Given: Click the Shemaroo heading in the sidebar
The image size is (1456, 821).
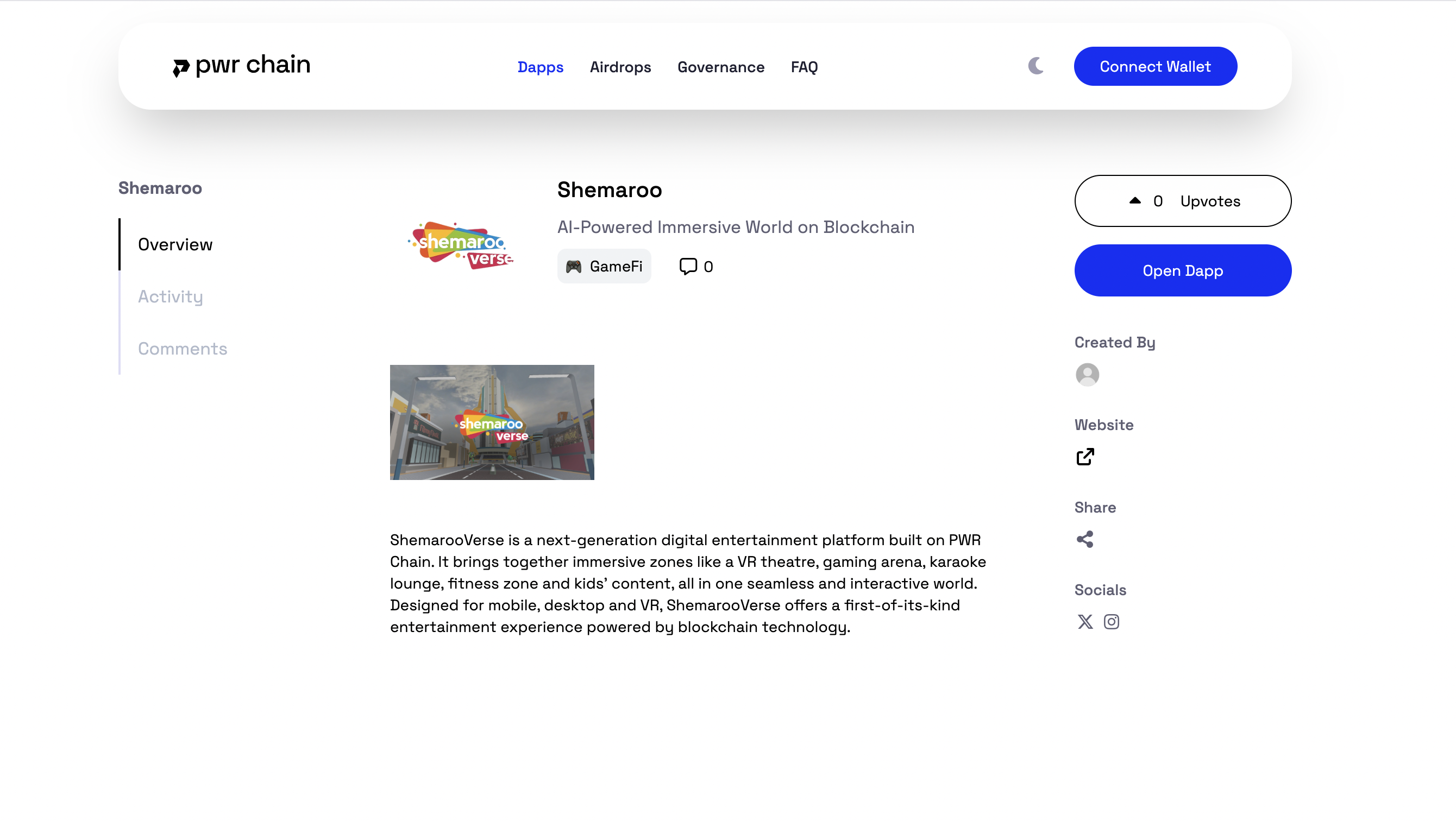Looking at the screenshot, I should 160,188.
